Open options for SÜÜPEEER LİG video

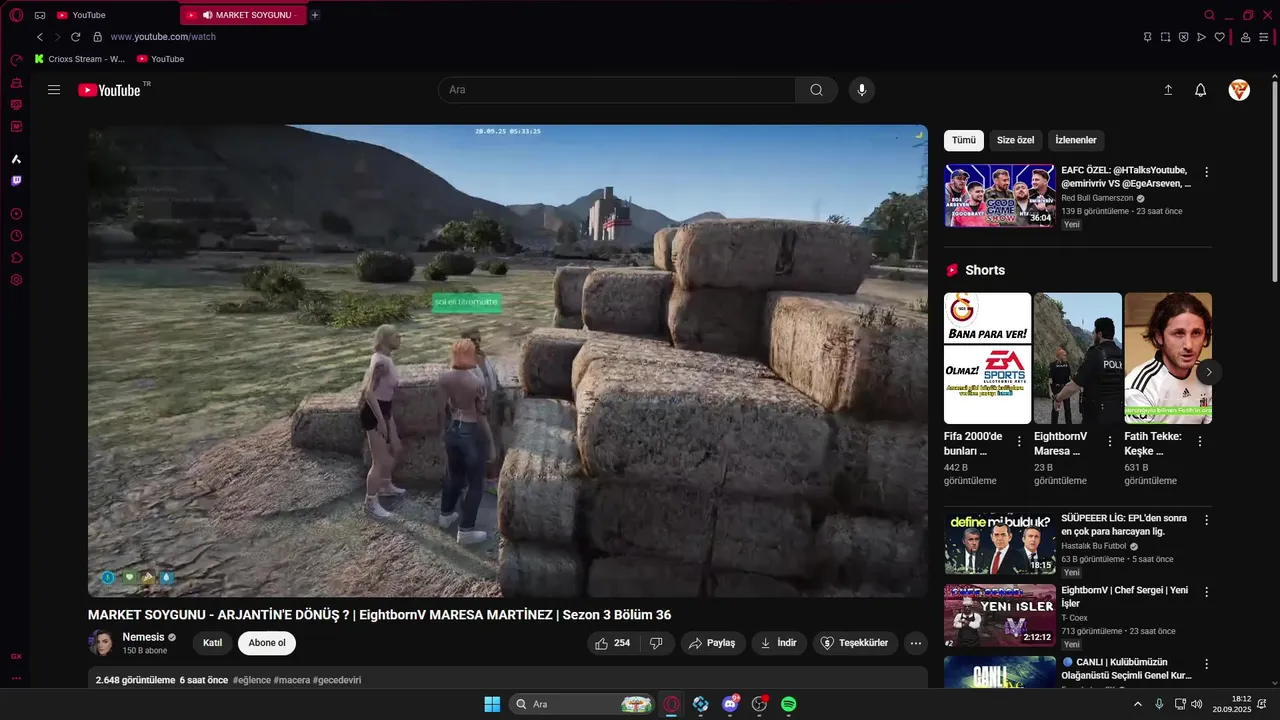click(1206, 520)
